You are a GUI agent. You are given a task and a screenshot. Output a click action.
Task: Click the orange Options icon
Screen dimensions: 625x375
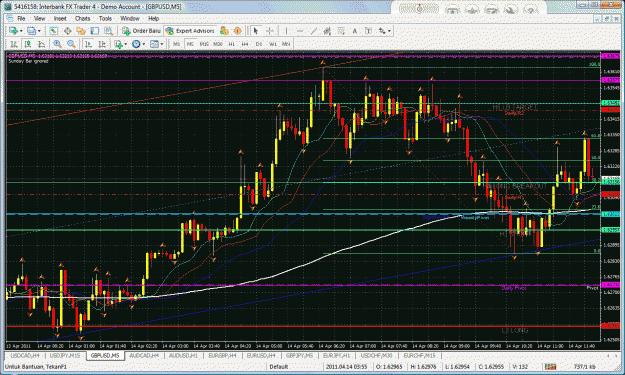pyautogui.click(x=238, y=31)
